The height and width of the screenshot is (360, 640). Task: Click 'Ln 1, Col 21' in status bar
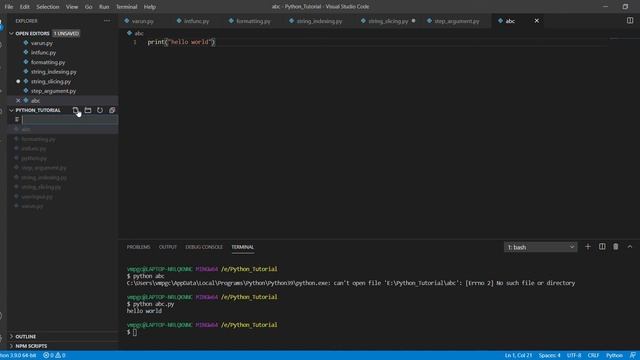[518, 356]
